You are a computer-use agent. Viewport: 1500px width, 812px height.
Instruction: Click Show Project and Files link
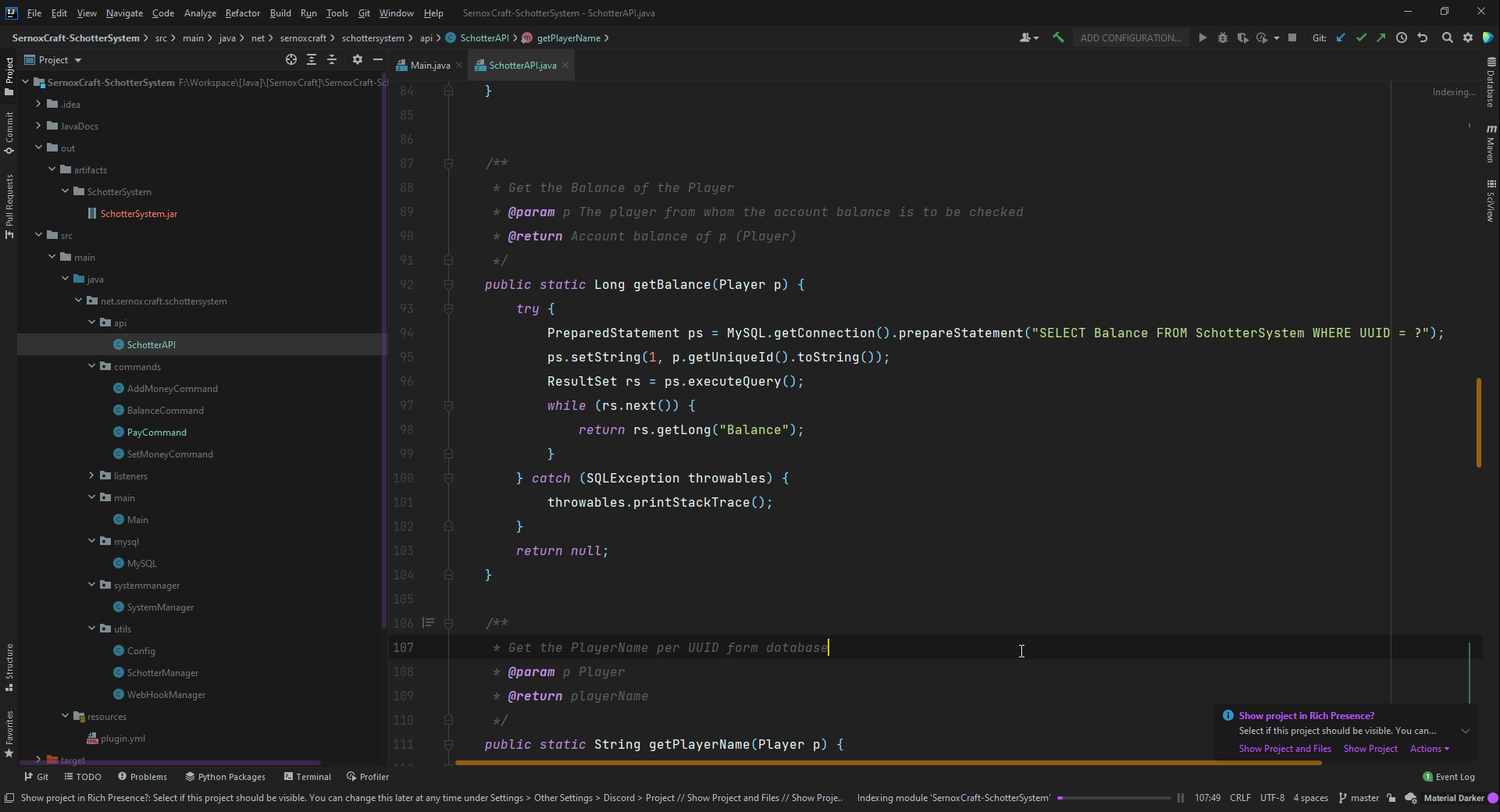pyautogui.click(x=1284, y=749)
